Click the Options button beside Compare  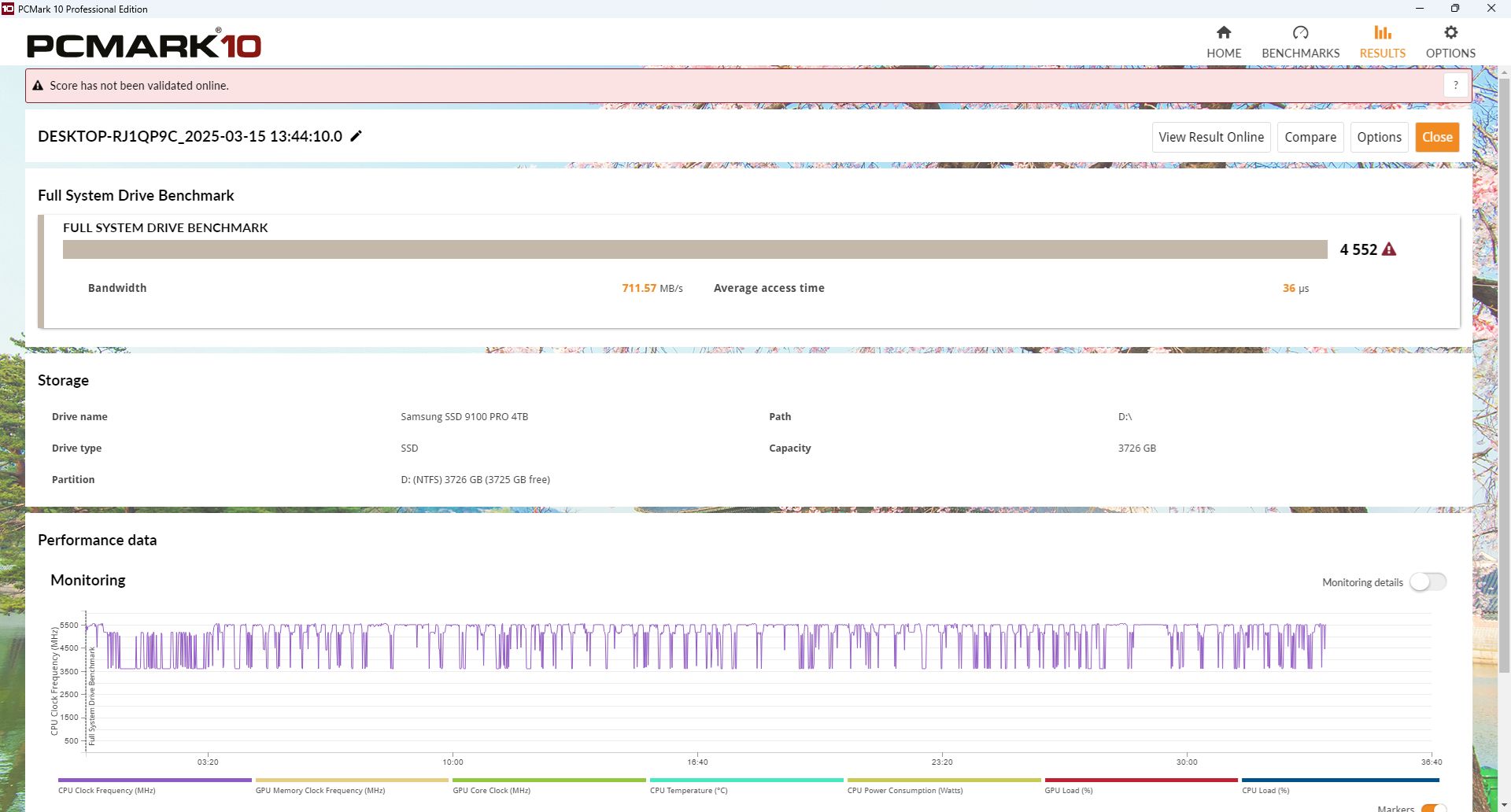point(1379,137)
